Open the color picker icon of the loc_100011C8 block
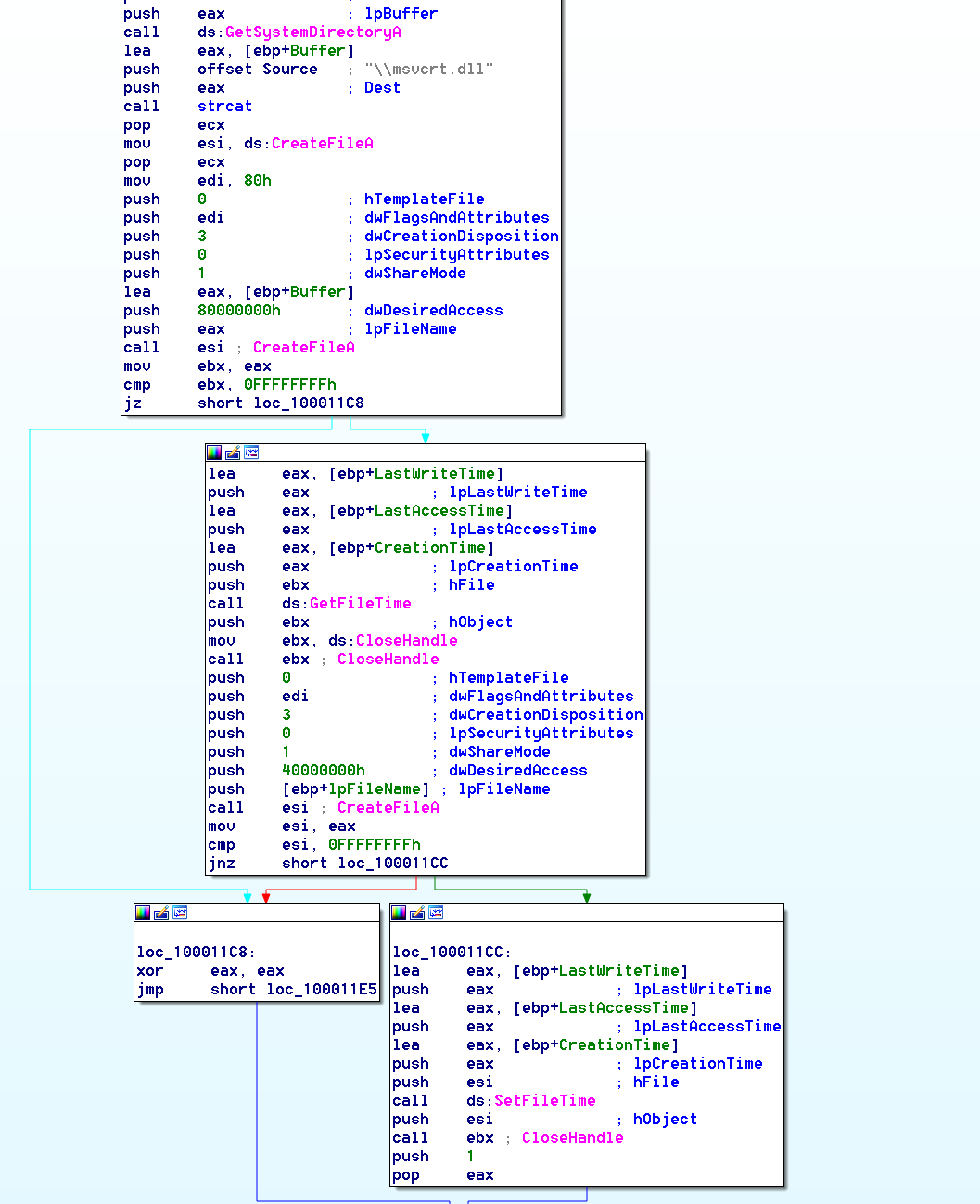Screen dimensions: 980x1204 [x=143, y=913]
